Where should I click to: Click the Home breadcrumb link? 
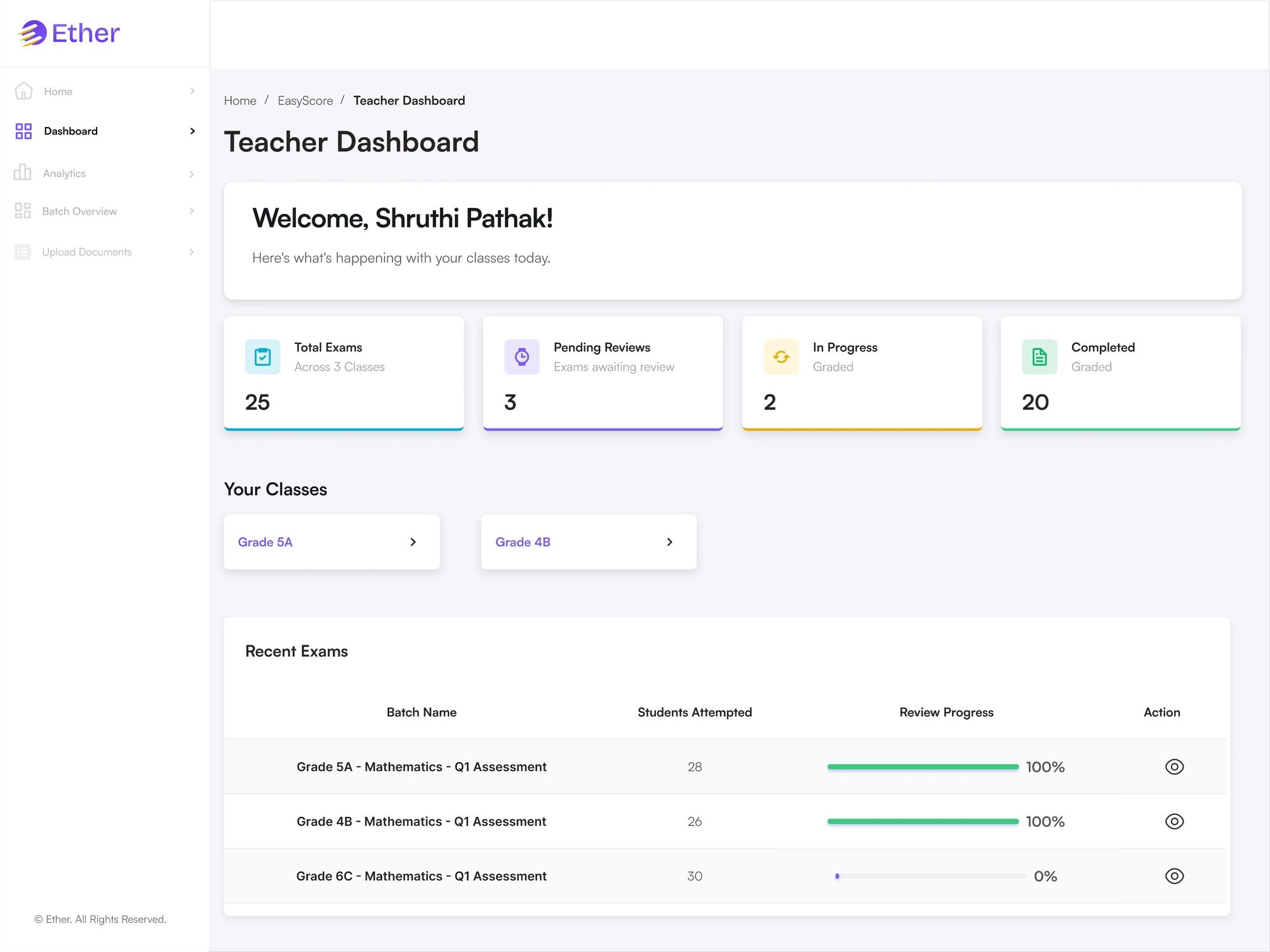(240, 101)
